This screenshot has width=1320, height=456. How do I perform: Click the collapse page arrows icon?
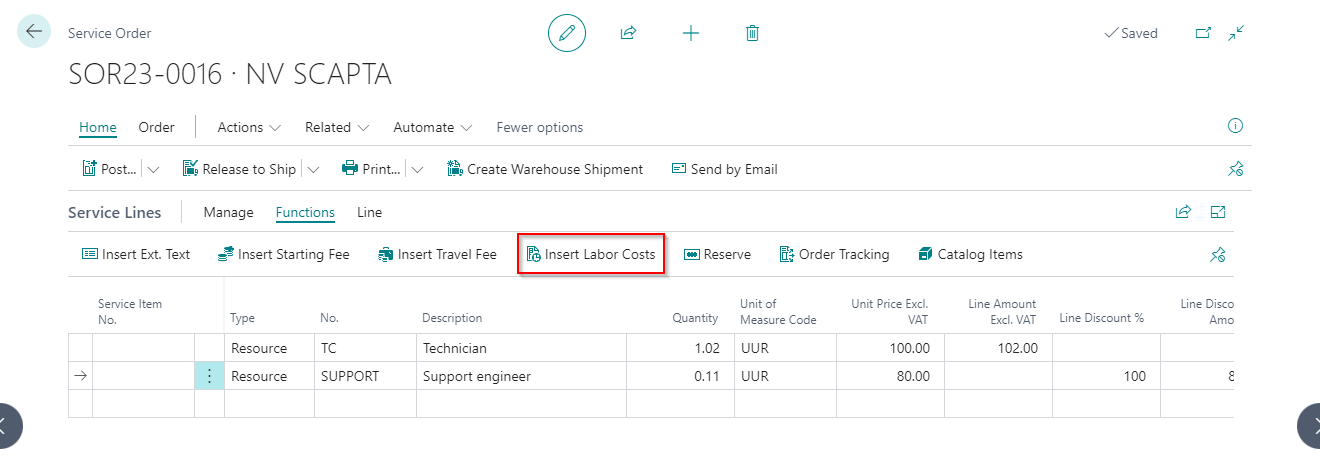[x=1237, y=33]
